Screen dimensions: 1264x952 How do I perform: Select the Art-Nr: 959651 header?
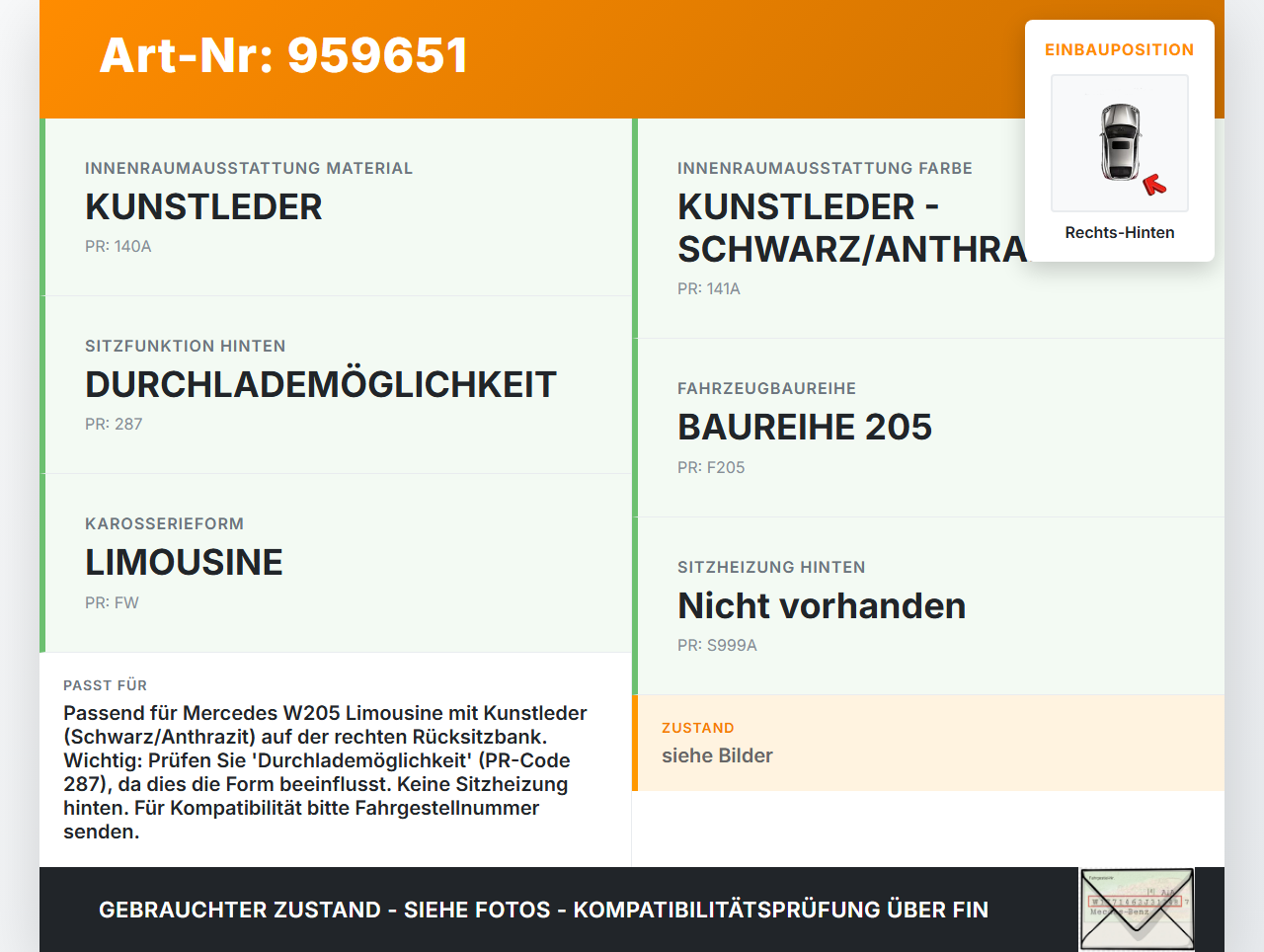(x=283, y=55)
